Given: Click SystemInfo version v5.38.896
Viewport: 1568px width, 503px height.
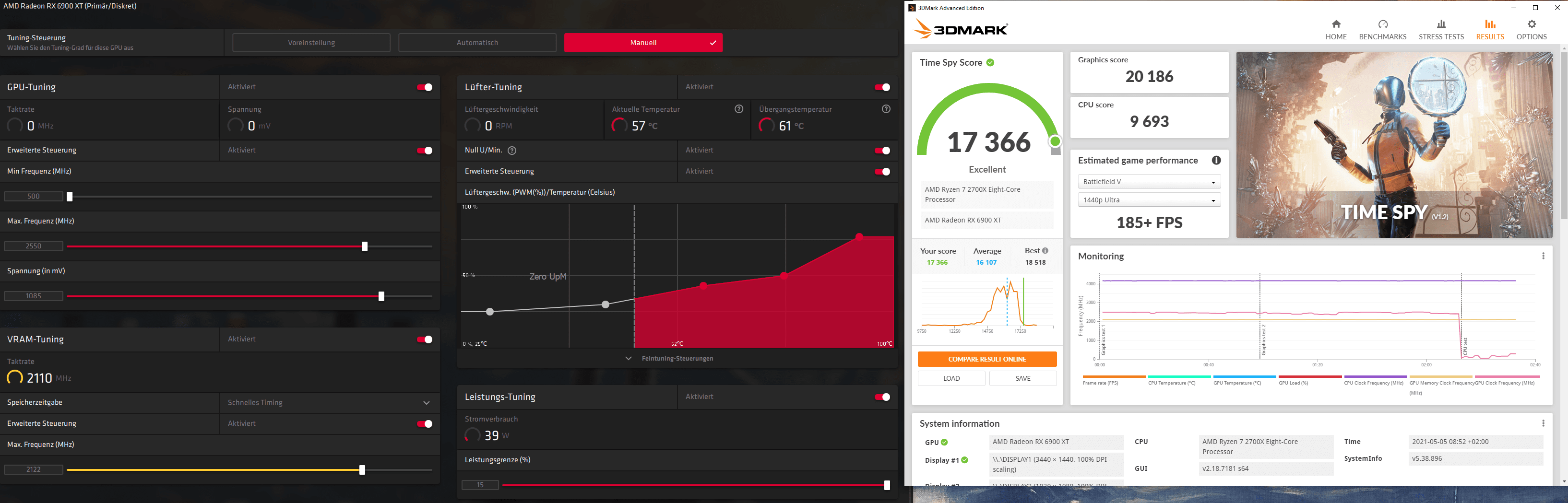Looking at the screenshot, I should click(1475, 458).
